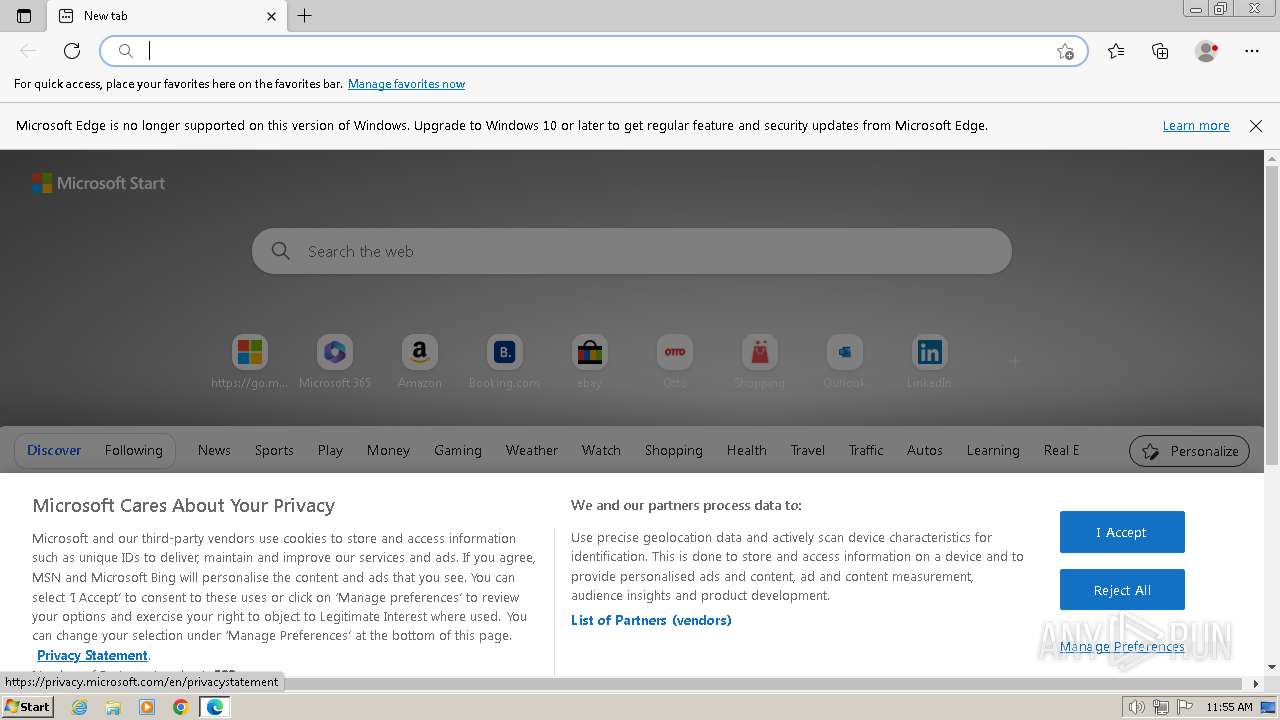Open the tab actions menu icon
Viewport: 1280px width, 720px height.
tap(24, 16)
